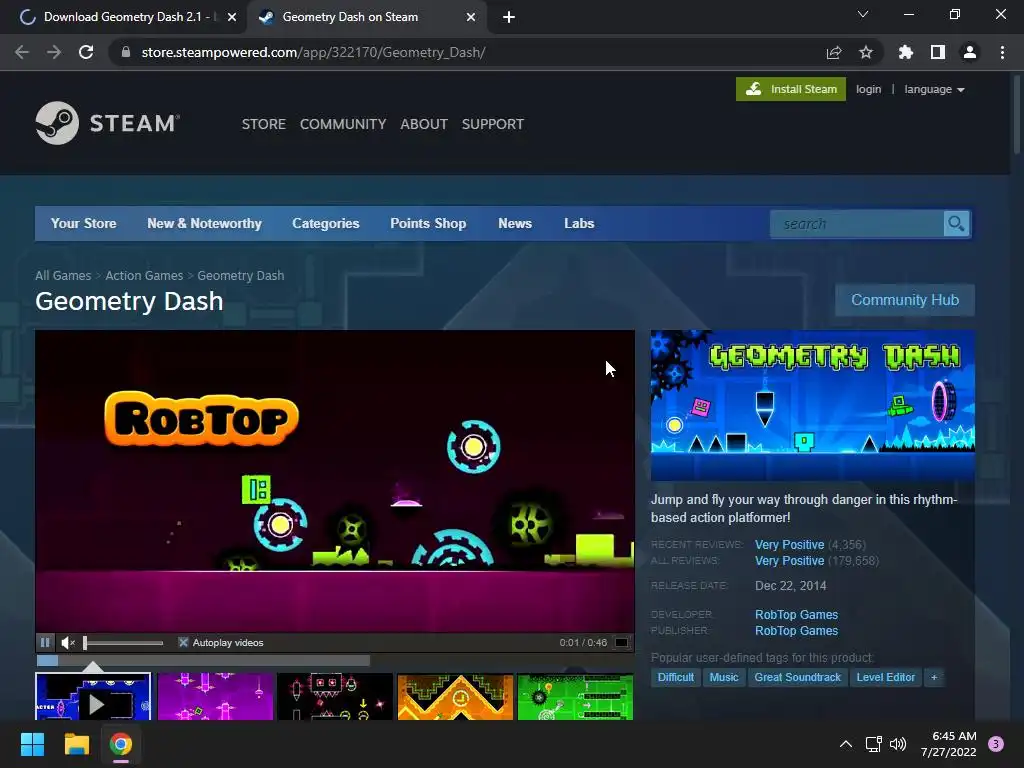The height and width of the screenshot is (768, 1024).
Task: Select the Difficult tag
Action: tap(675, 677)
